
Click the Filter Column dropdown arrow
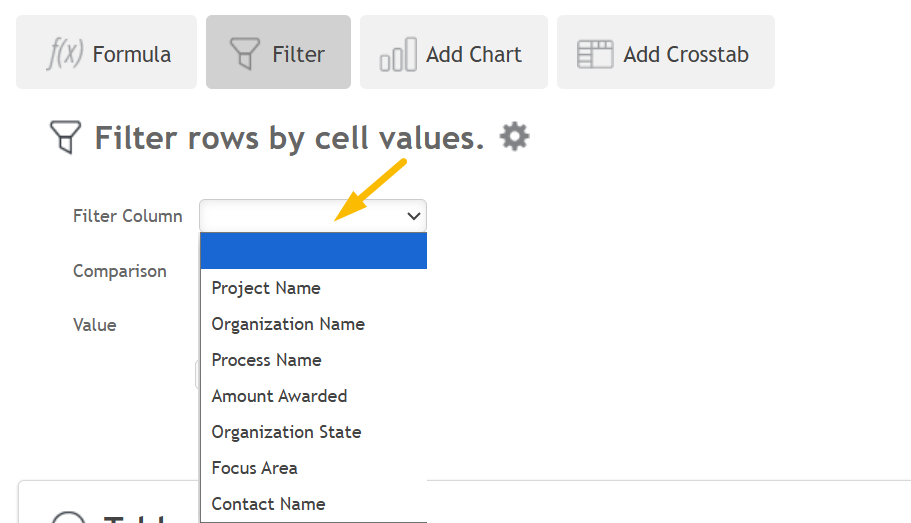pyautogui.click(x=414, y=216)
